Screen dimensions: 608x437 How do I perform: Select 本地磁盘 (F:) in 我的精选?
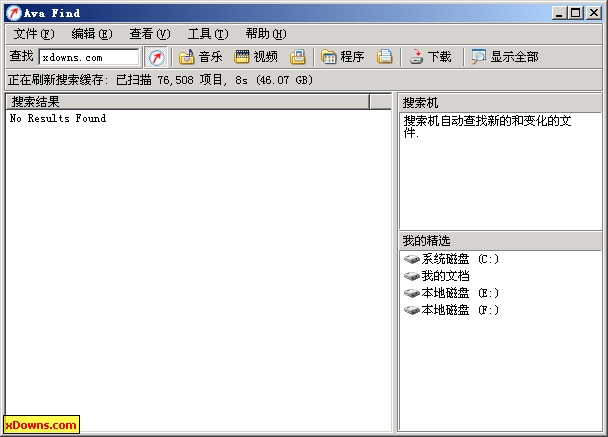point(451,310)
